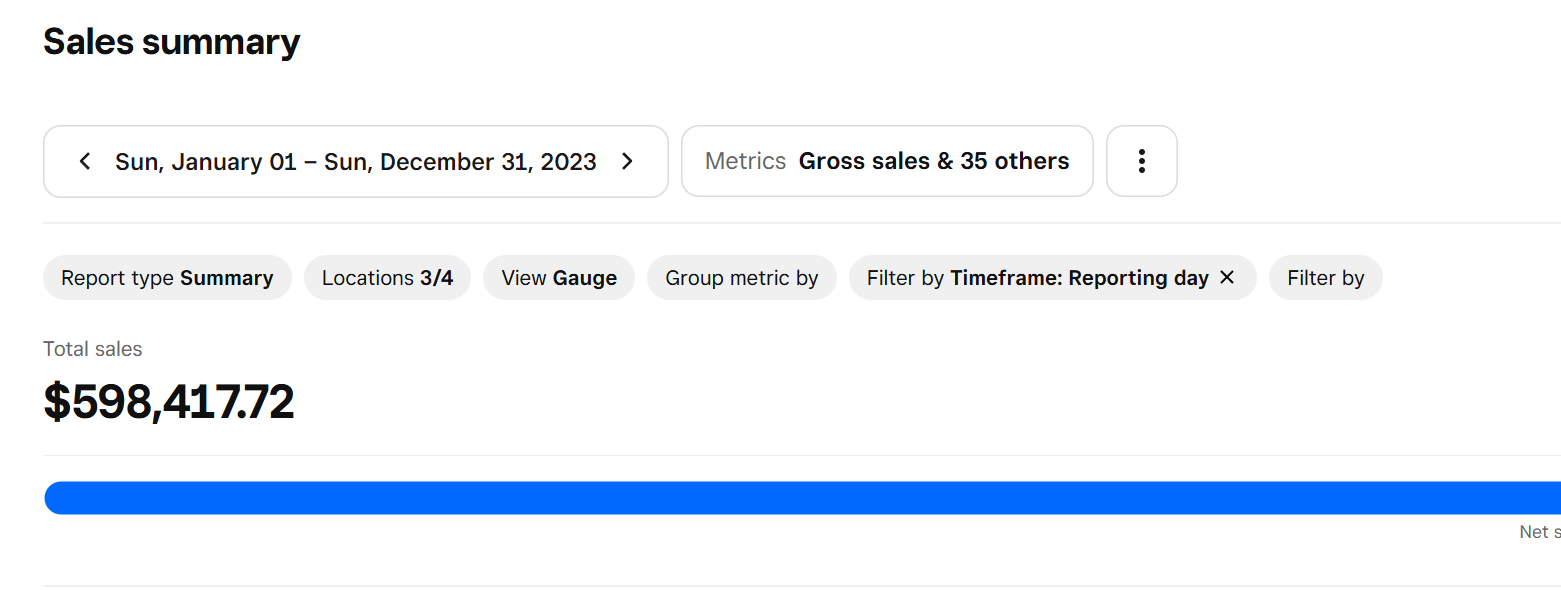1561x590 pixels.
Task: Remove the Timeframe: Reporting day filter
Action: pyautogui.click(x=1227, y=278)
